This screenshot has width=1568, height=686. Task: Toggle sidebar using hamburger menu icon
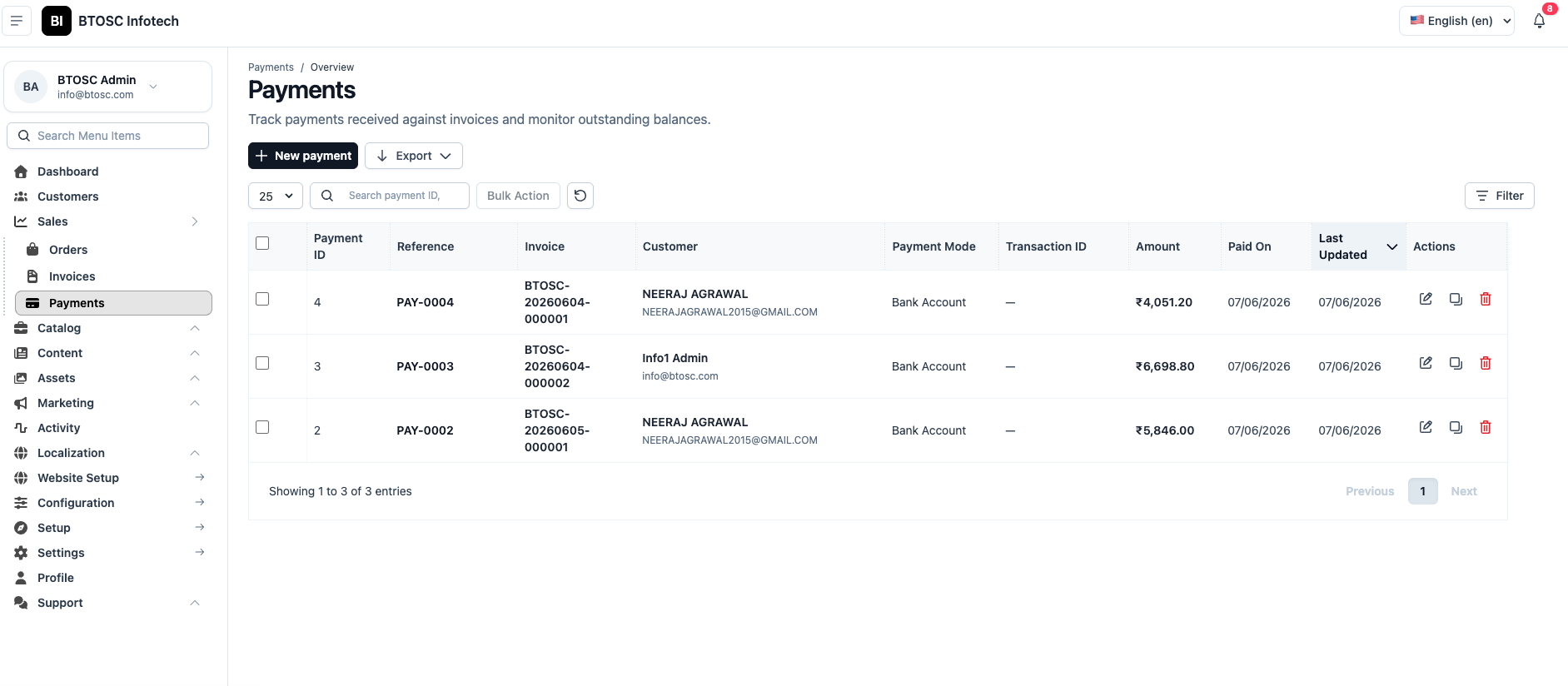point(17,21)
